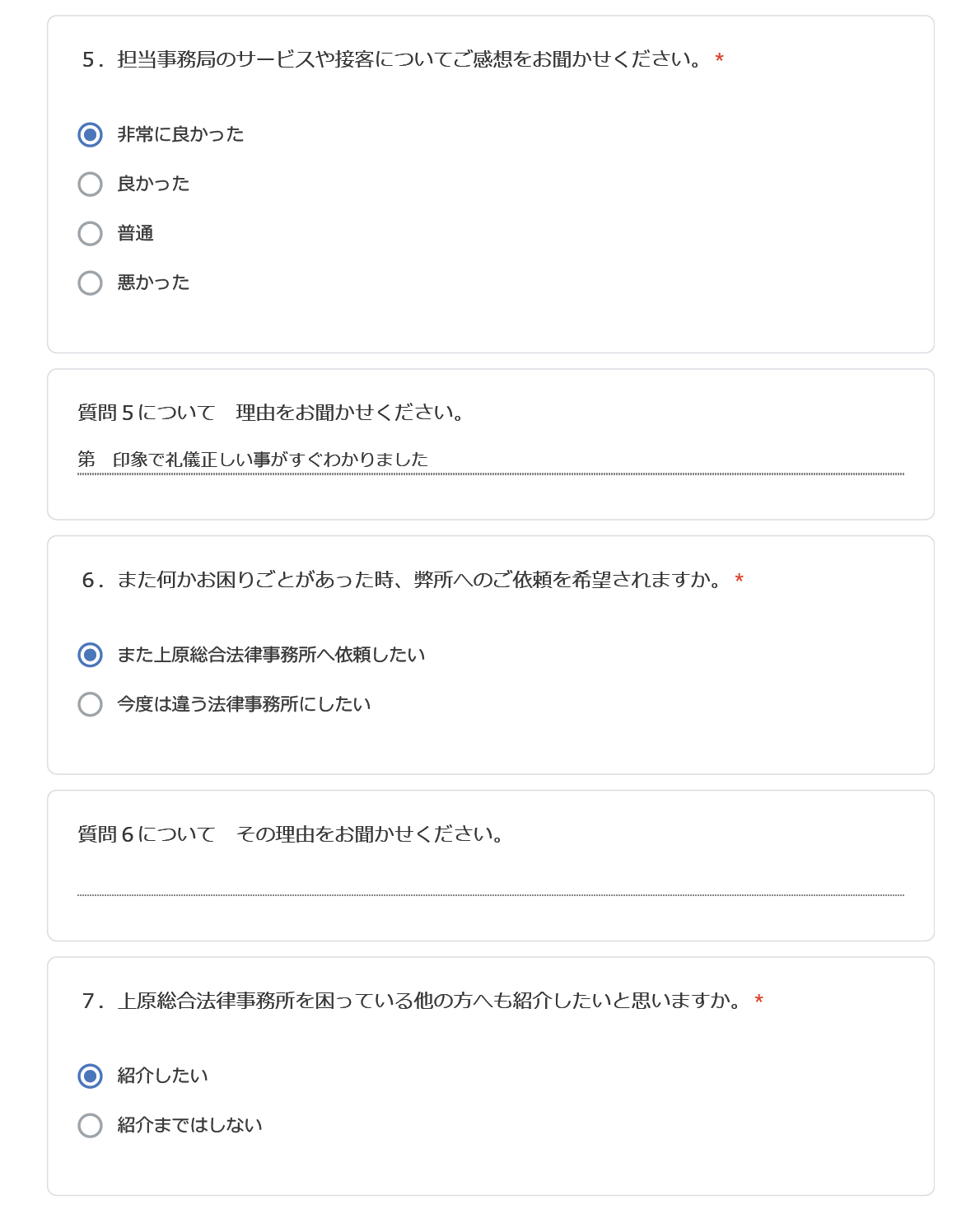Click the 普通 label text

[x=135, y=233]
